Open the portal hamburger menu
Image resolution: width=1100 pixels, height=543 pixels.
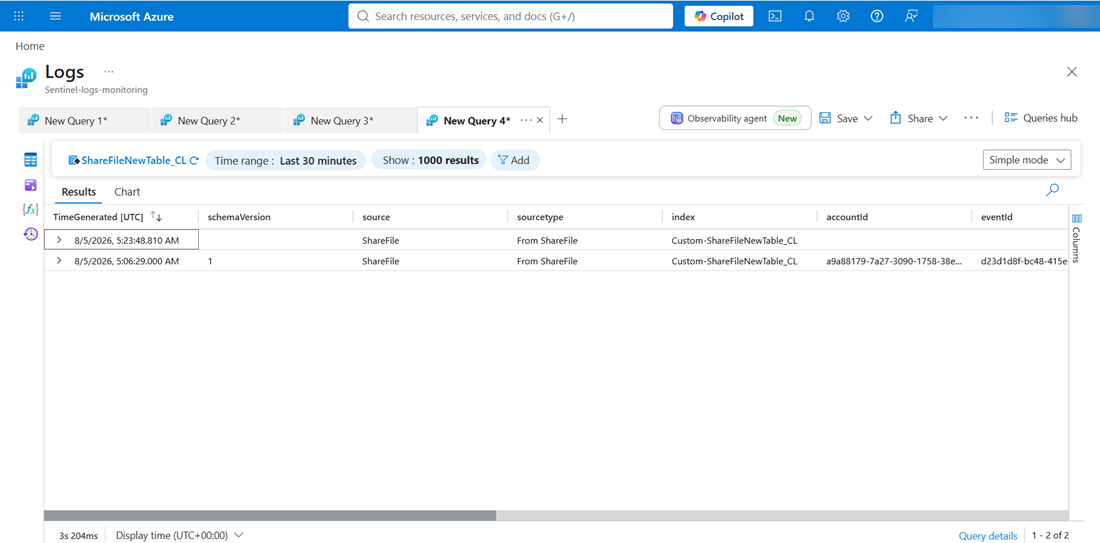pyautogui.click(x=55, y=16)
